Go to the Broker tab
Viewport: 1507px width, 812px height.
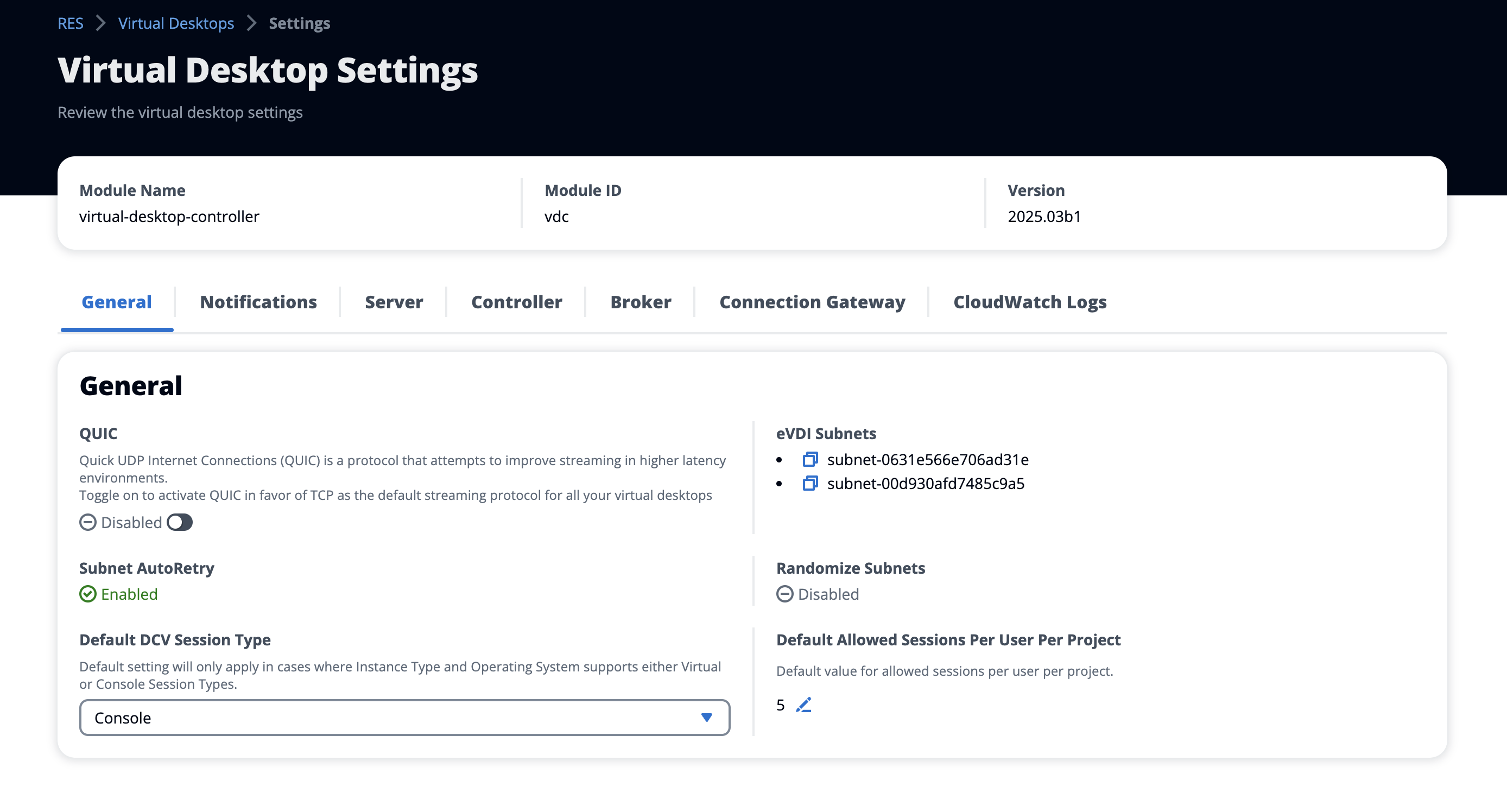tap(641, 302)
